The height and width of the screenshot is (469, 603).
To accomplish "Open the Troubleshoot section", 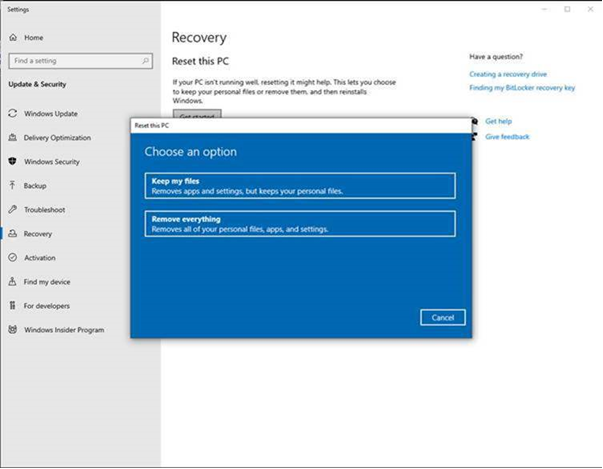I will 45,210.
